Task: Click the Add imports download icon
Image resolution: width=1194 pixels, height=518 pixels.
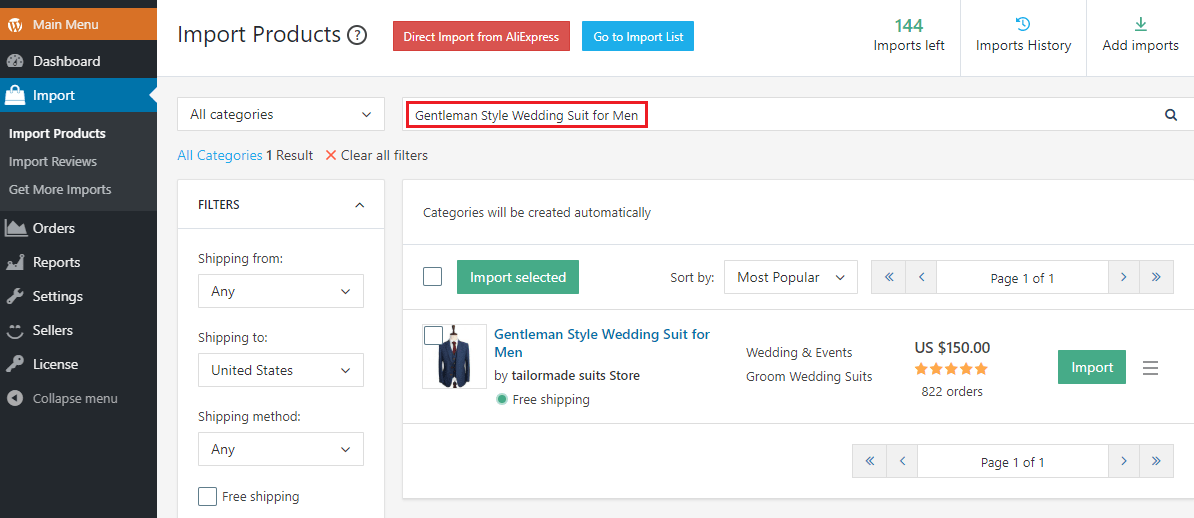Action: pyautogui.click(x=1140, y=25)
